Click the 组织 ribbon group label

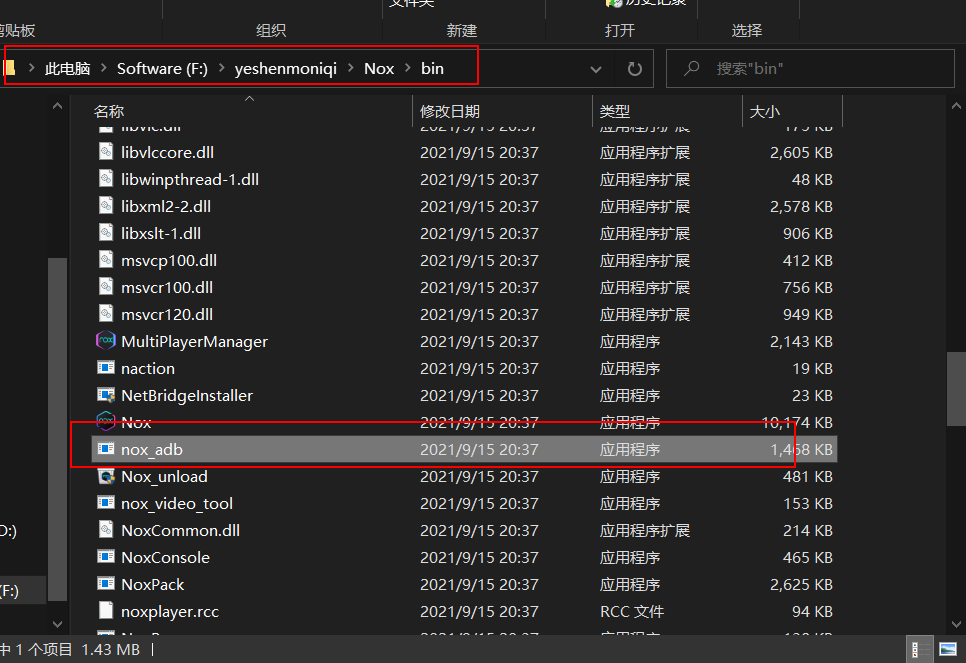click(x=271, y=30)
